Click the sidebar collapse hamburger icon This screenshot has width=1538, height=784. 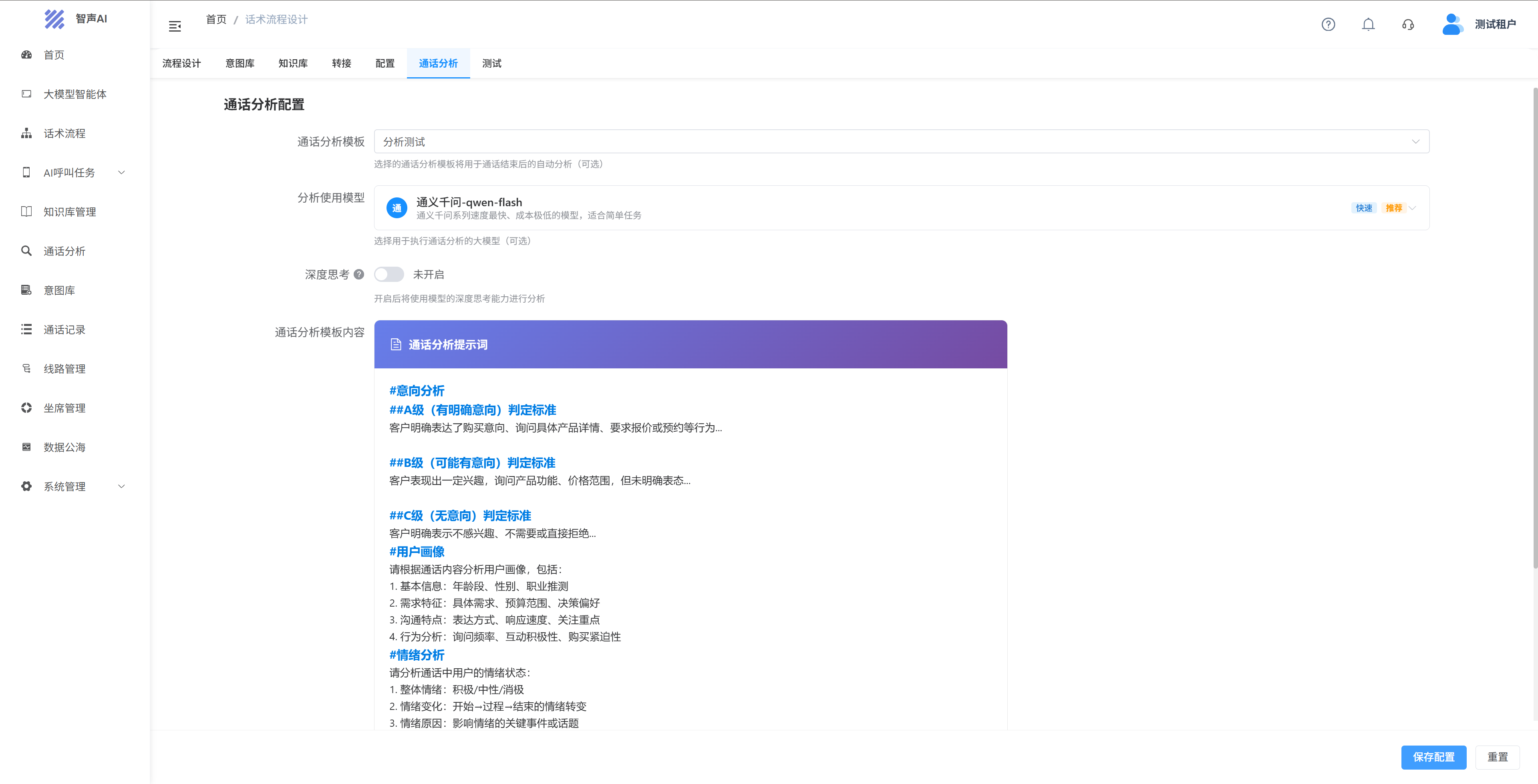(174, 26)
